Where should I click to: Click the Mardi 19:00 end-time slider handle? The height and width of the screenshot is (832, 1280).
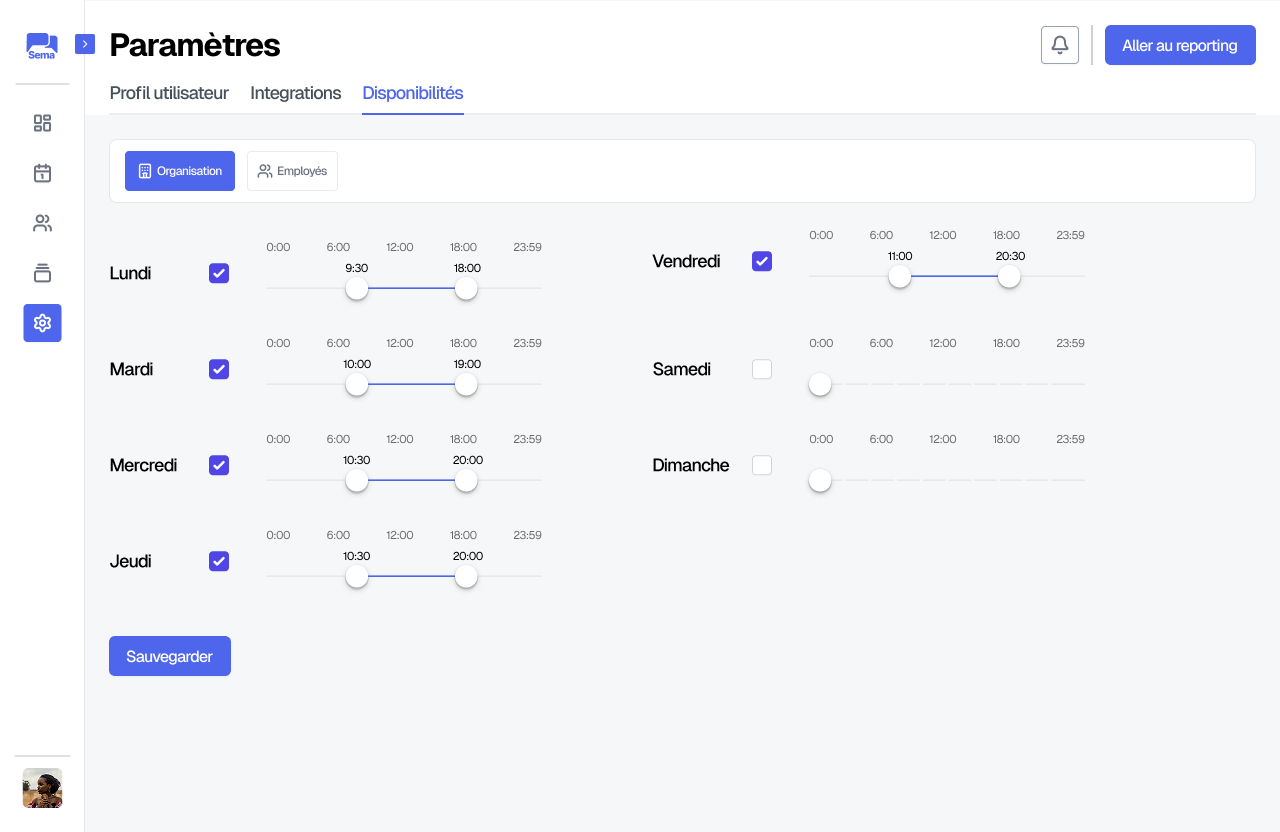pos(466,384)
